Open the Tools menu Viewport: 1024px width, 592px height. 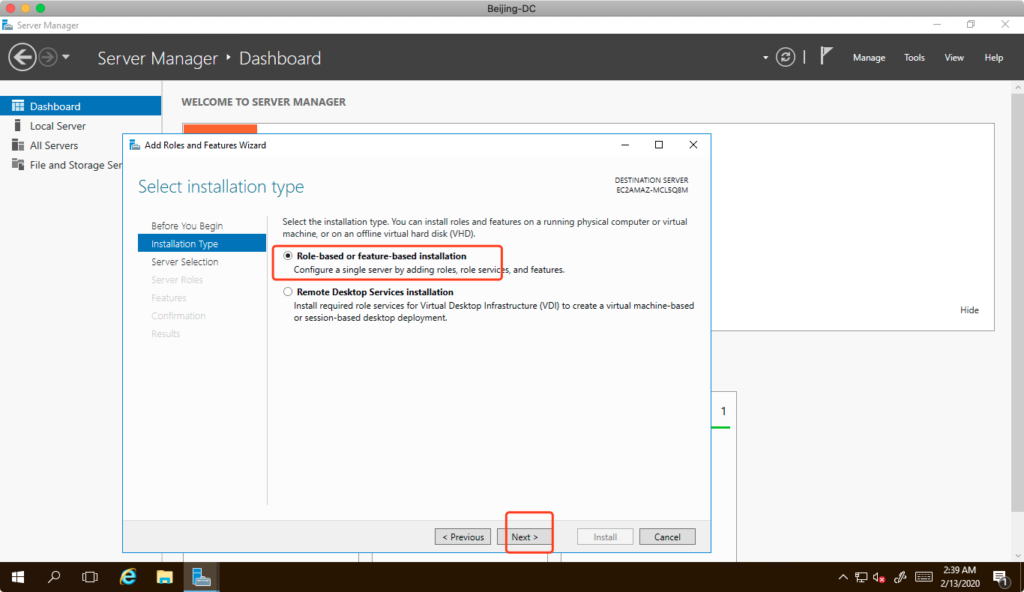coord(914,58)
